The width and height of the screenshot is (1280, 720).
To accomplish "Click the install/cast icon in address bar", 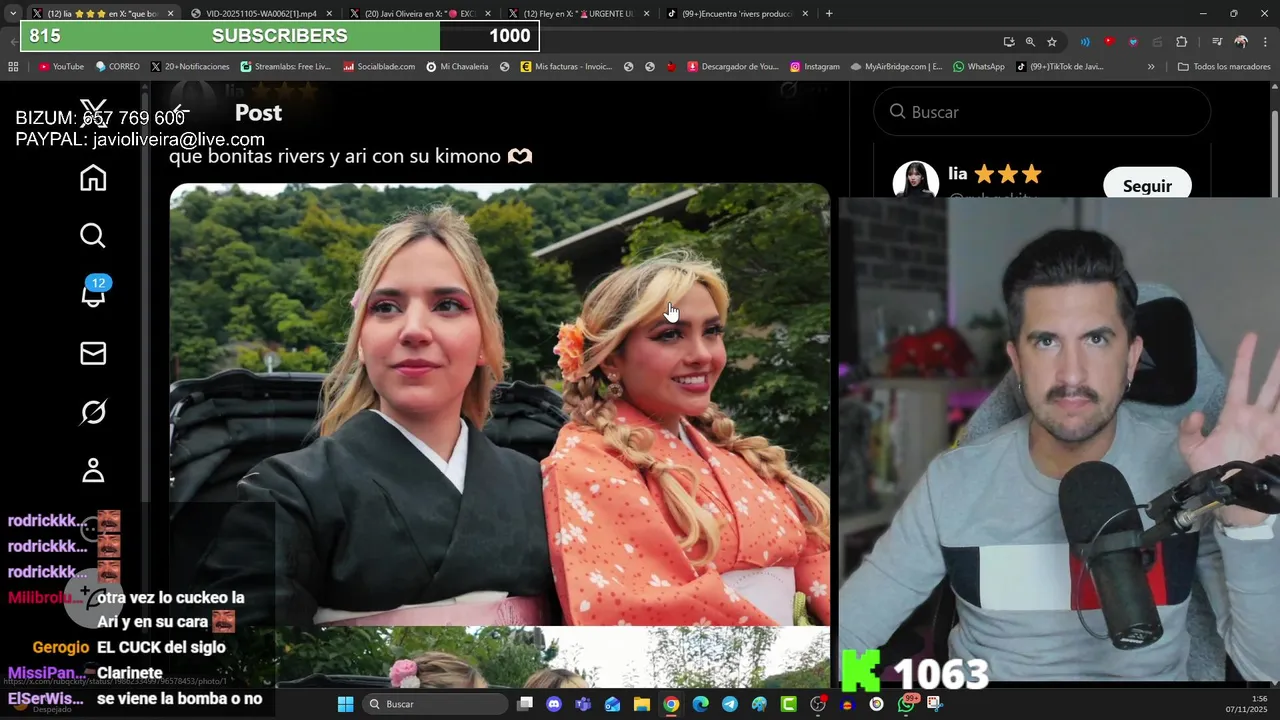I will (x=1008, y=42).
